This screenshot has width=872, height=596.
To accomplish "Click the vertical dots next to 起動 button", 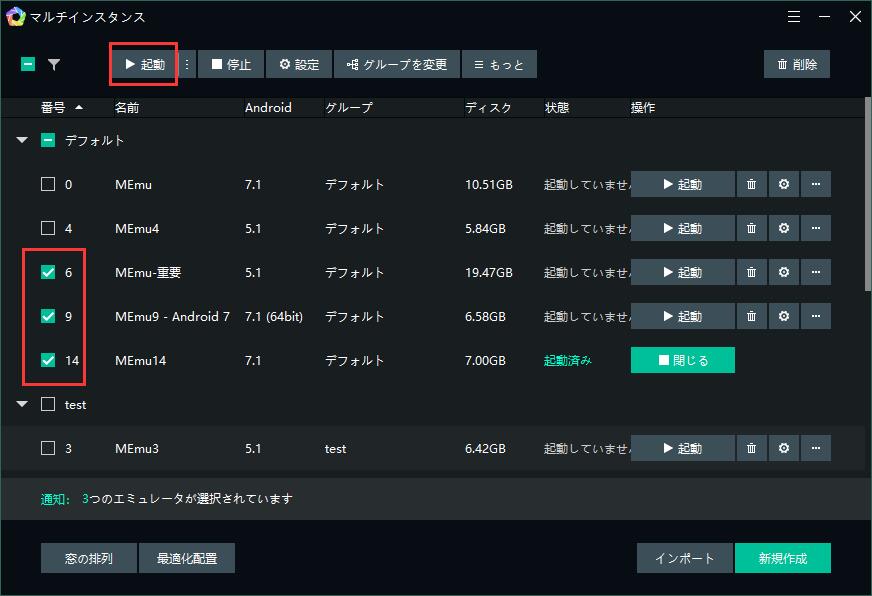I will click(x=186, y=63).
